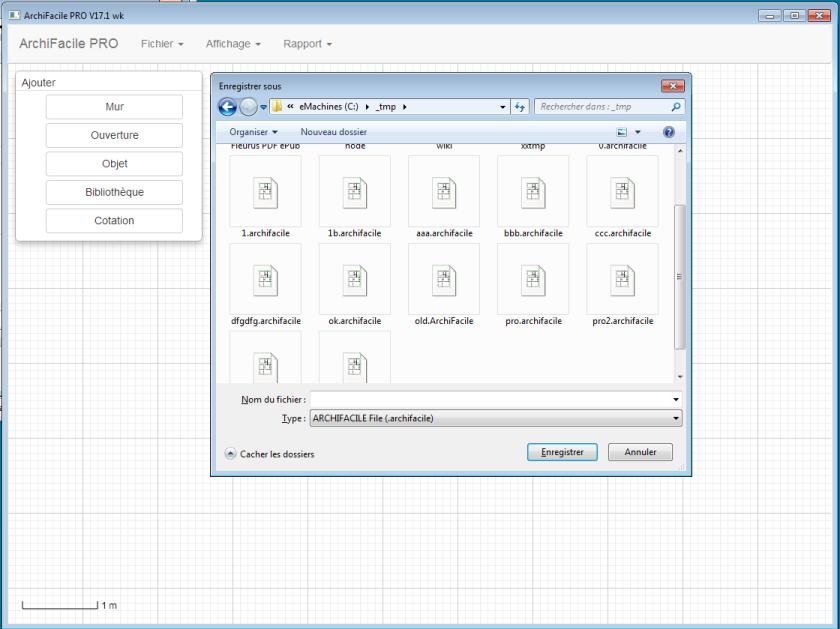Open the Organiser dropdown

253,132
